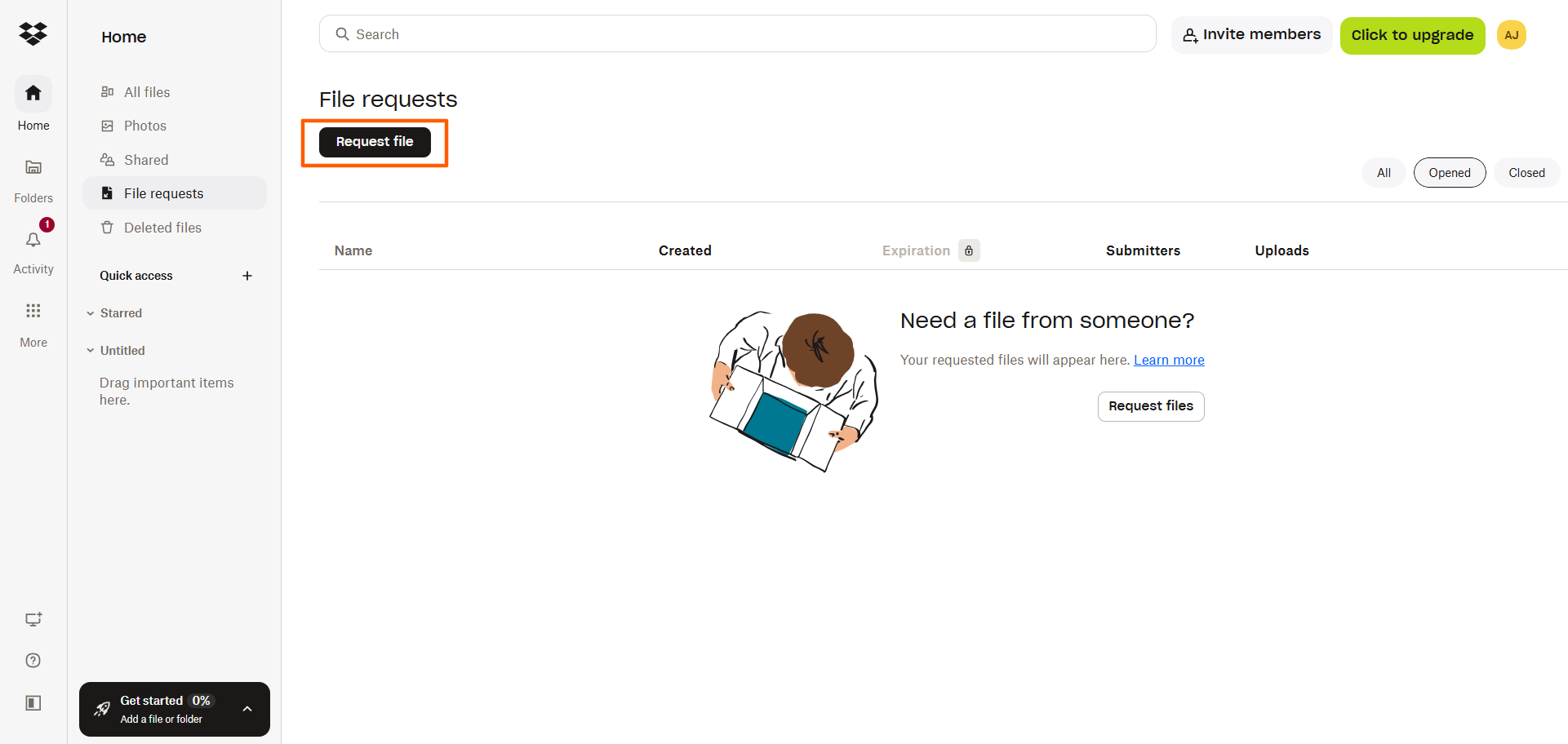Click into the Search field
Viewport: 1568px width, 744px height.
(738, 34)
